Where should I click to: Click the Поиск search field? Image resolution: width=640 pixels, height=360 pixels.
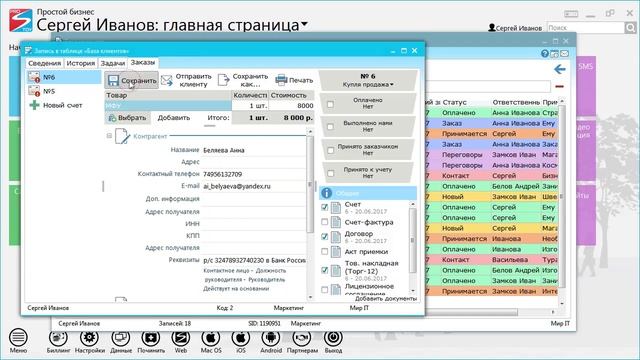(x=586, y=28)
